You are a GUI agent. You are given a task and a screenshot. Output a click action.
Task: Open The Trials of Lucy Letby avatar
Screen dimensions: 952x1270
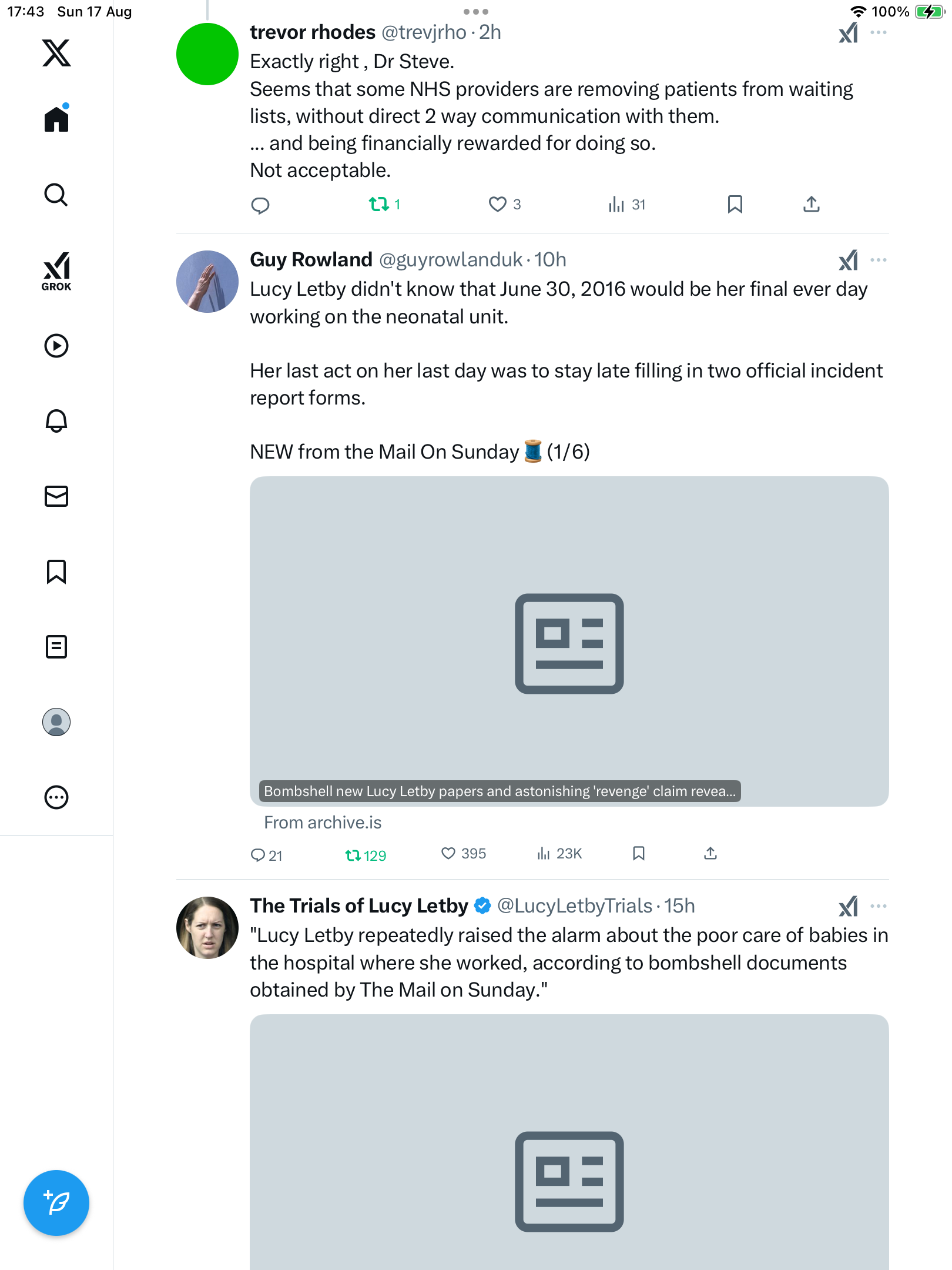(x=207, y=928)
